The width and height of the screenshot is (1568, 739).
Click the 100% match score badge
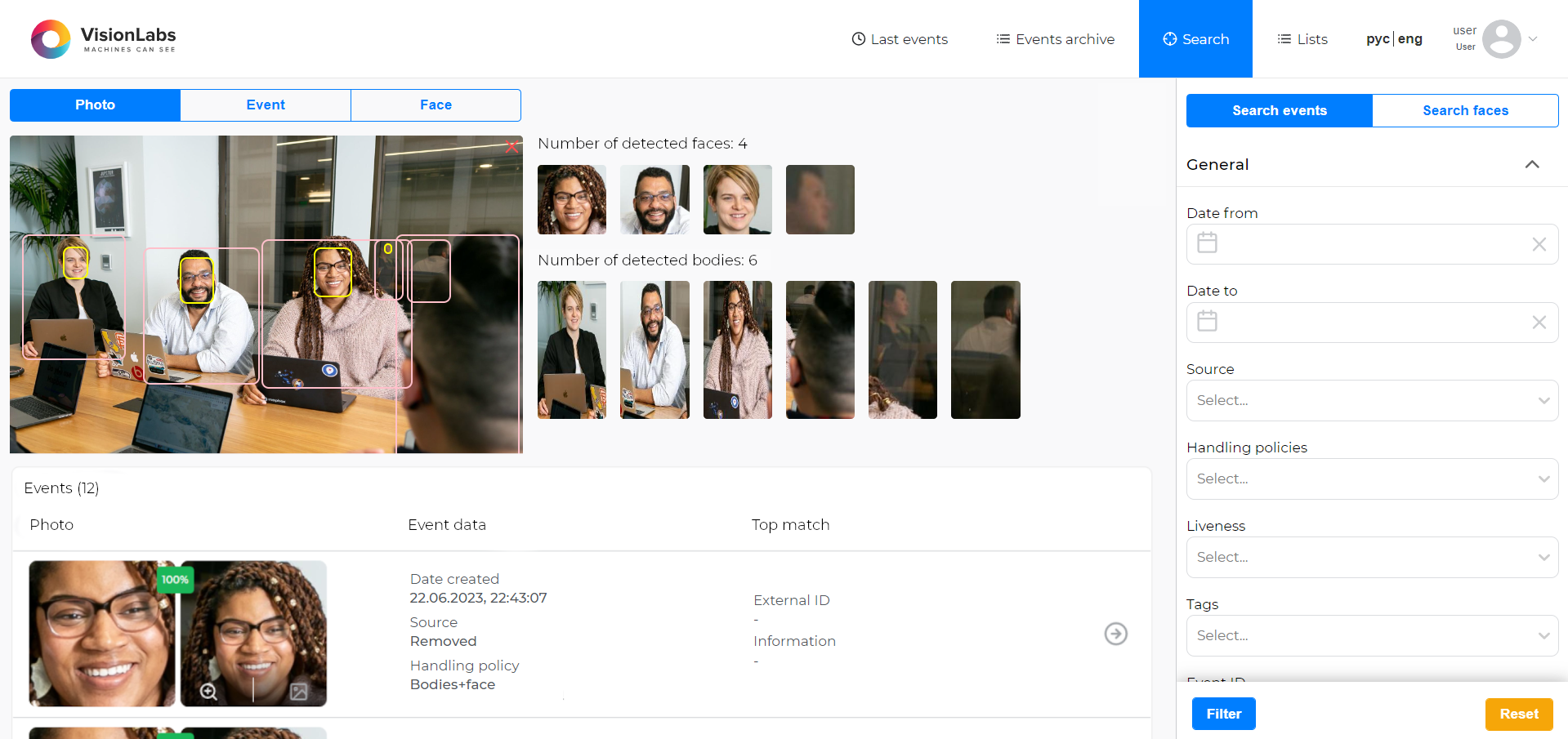176,581
